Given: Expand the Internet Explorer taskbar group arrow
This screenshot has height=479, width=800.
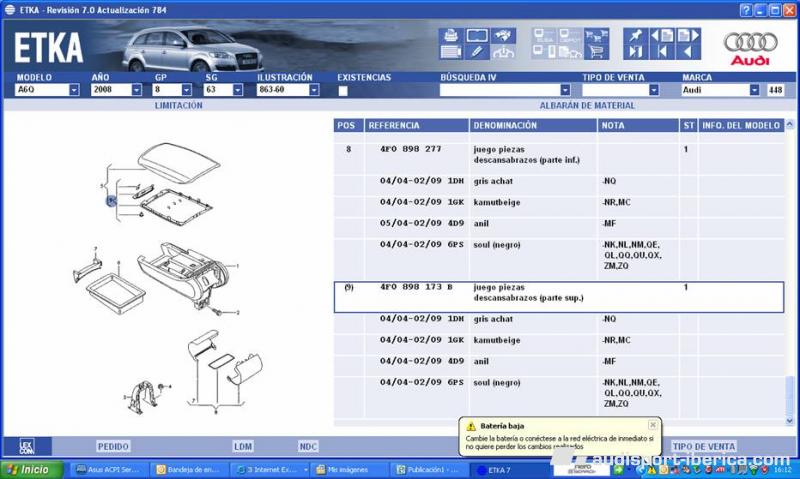Looking at the screenshot, I should [x=305, y=469].
